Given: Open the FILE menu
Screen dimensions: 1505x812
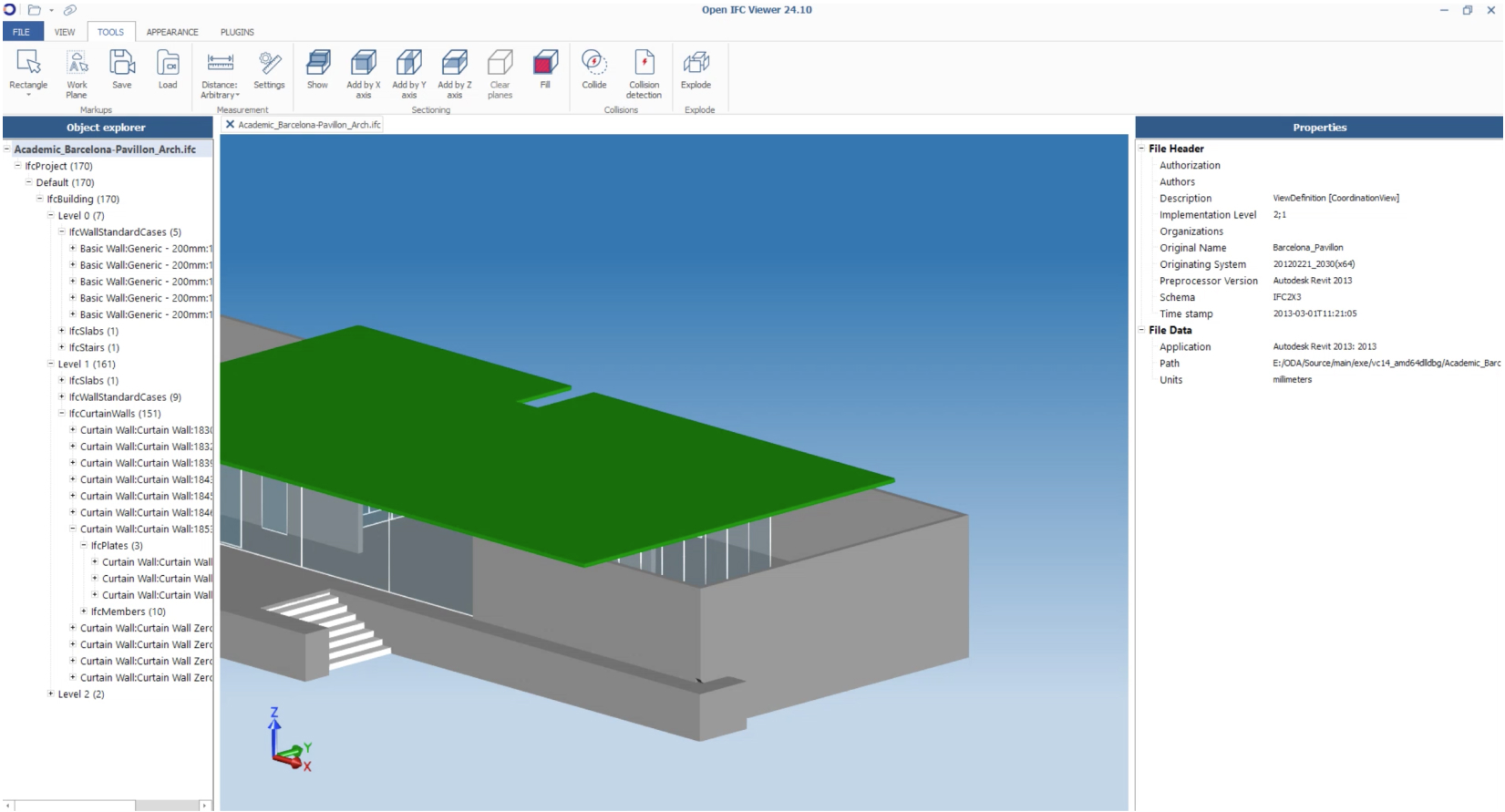Looking at the screenshot, I should [x=21, y=32].
